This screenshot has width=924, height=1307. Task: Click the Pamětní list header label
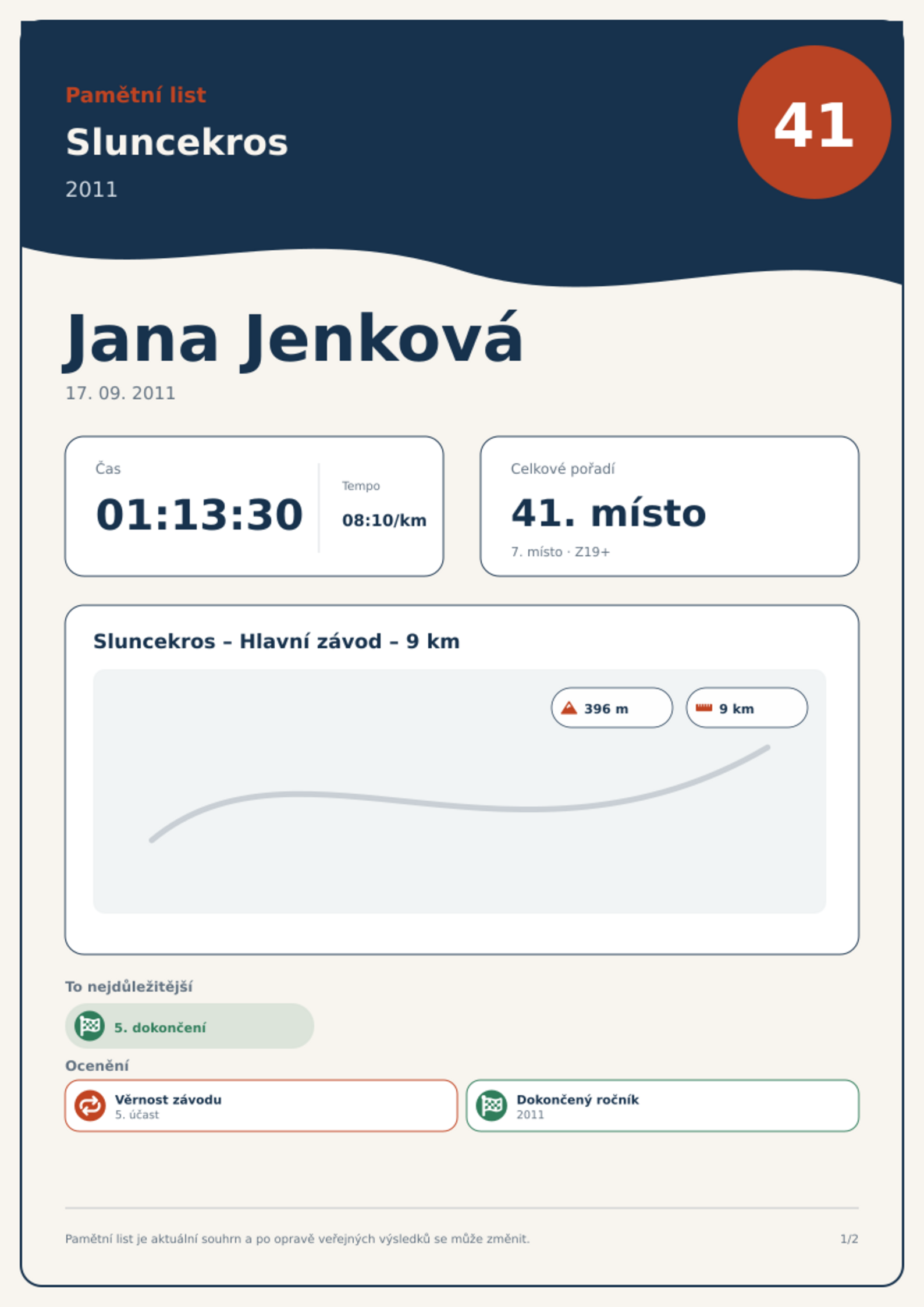pos(136,95)
